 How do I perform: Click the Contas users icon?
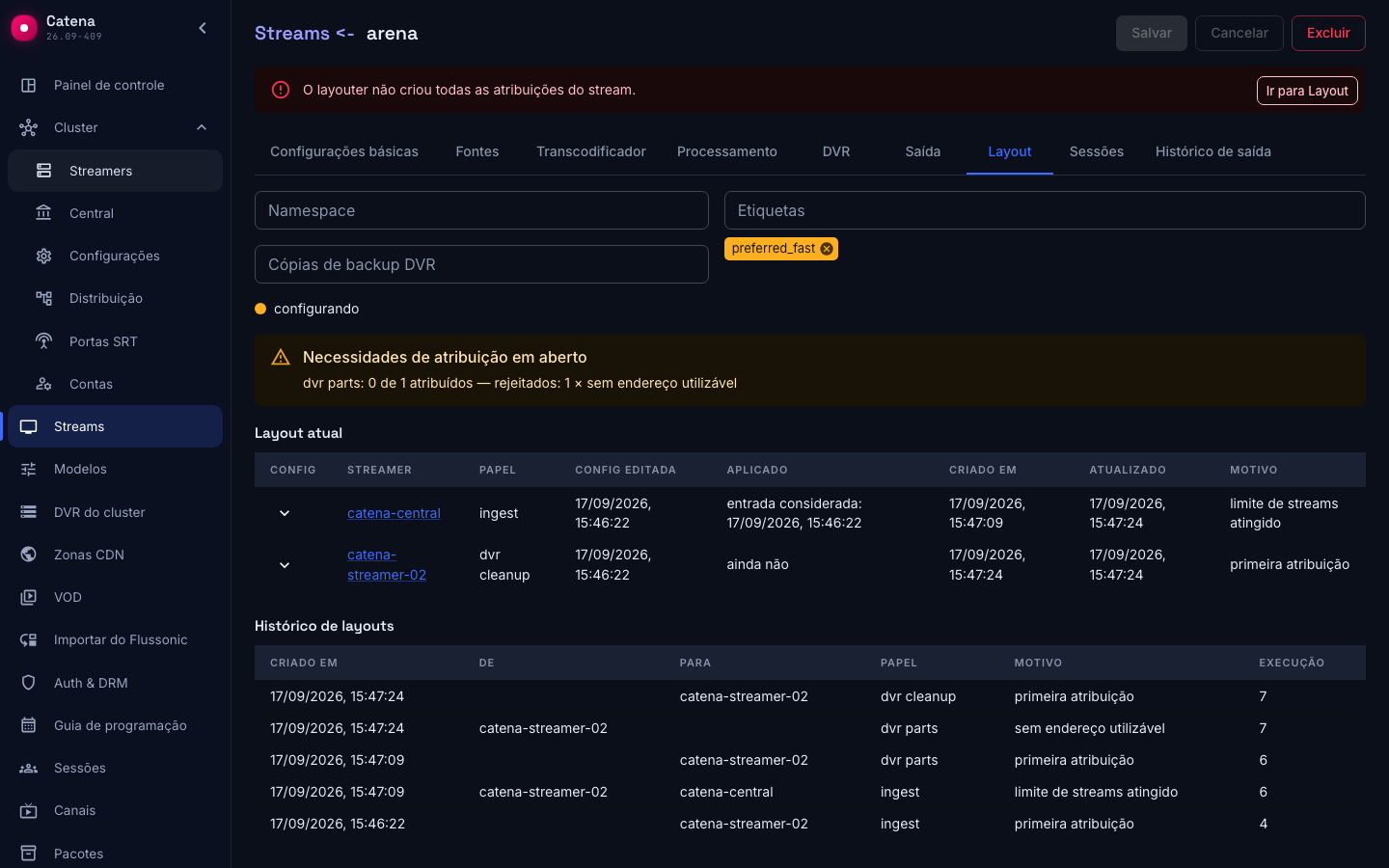[44, 384]
